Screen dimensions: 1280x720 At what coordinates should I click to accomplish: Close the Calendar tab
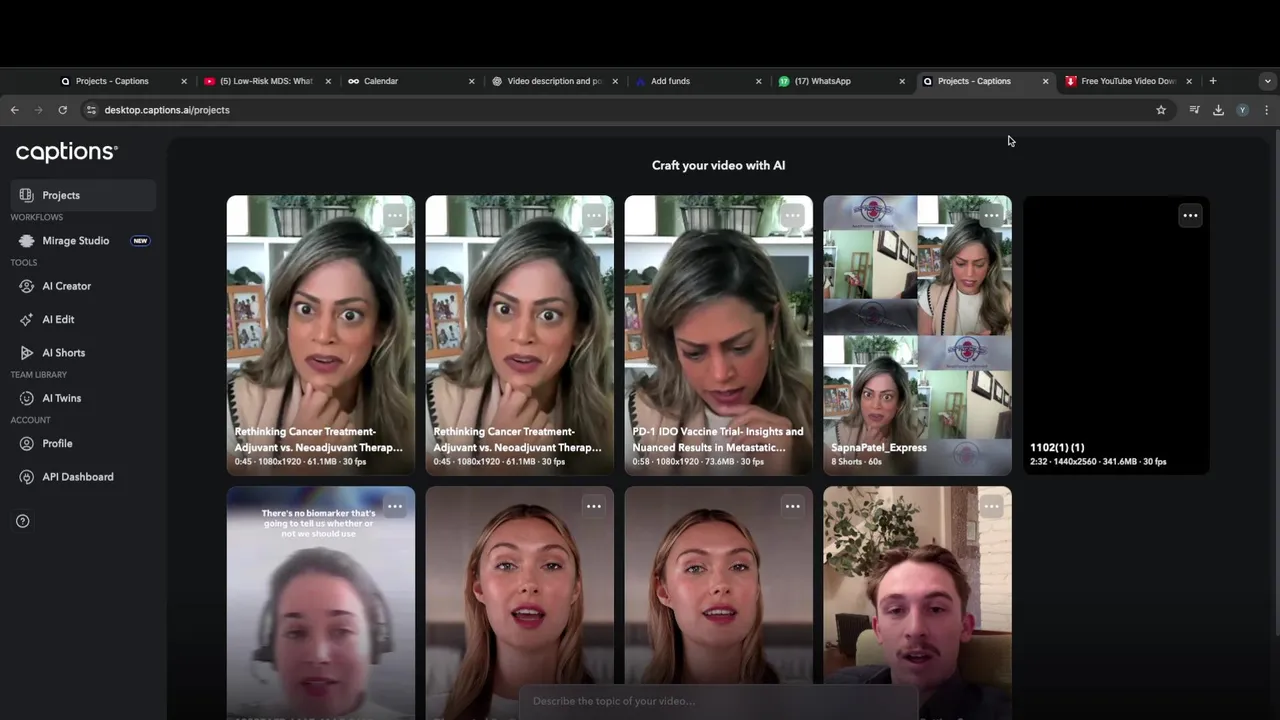pos(472,81)
